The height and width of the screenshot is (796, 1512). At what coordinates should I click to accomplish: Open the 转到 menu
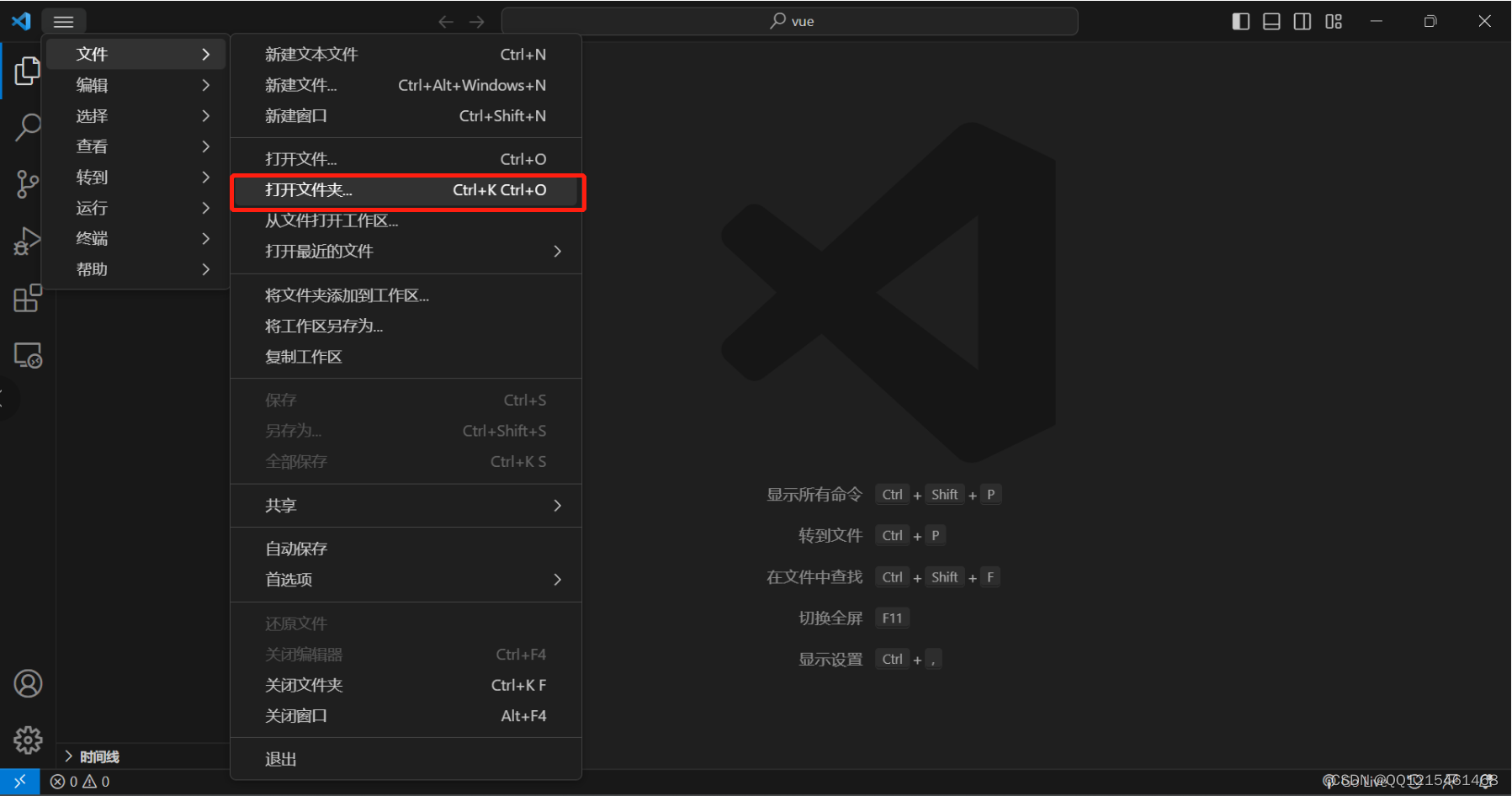136,178
